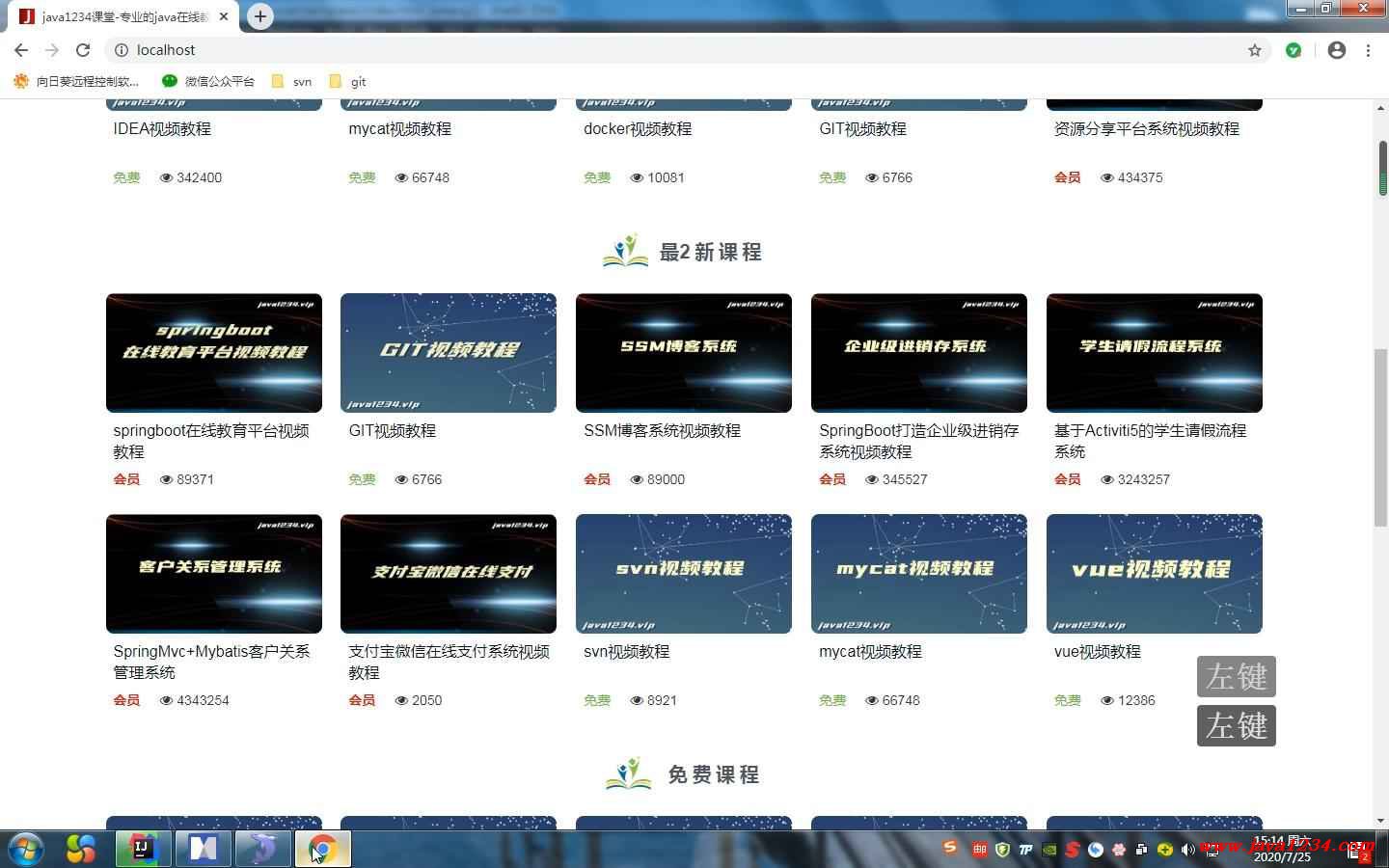Open the mycat视频教程 thumbnail in second row
The width and height of the screenshot is (1389, 868).
click(919, 574)
